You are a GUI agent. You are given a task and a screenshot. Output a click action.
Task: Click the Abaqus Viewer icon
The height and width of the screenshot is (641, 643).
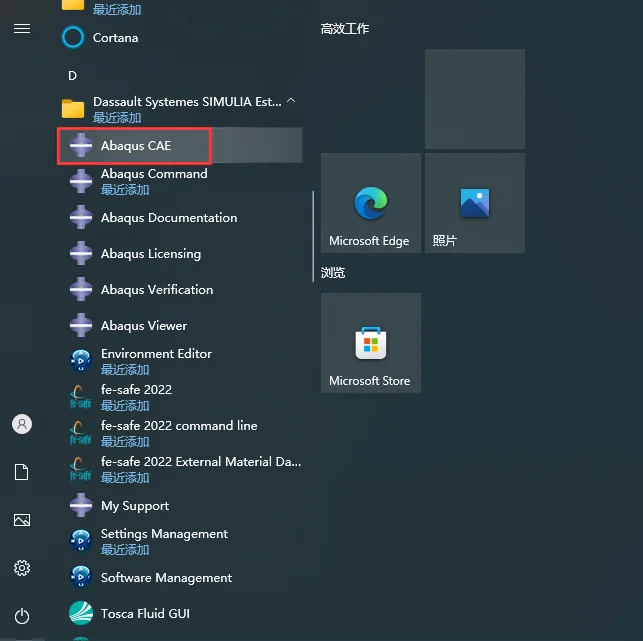coord(81,325)
